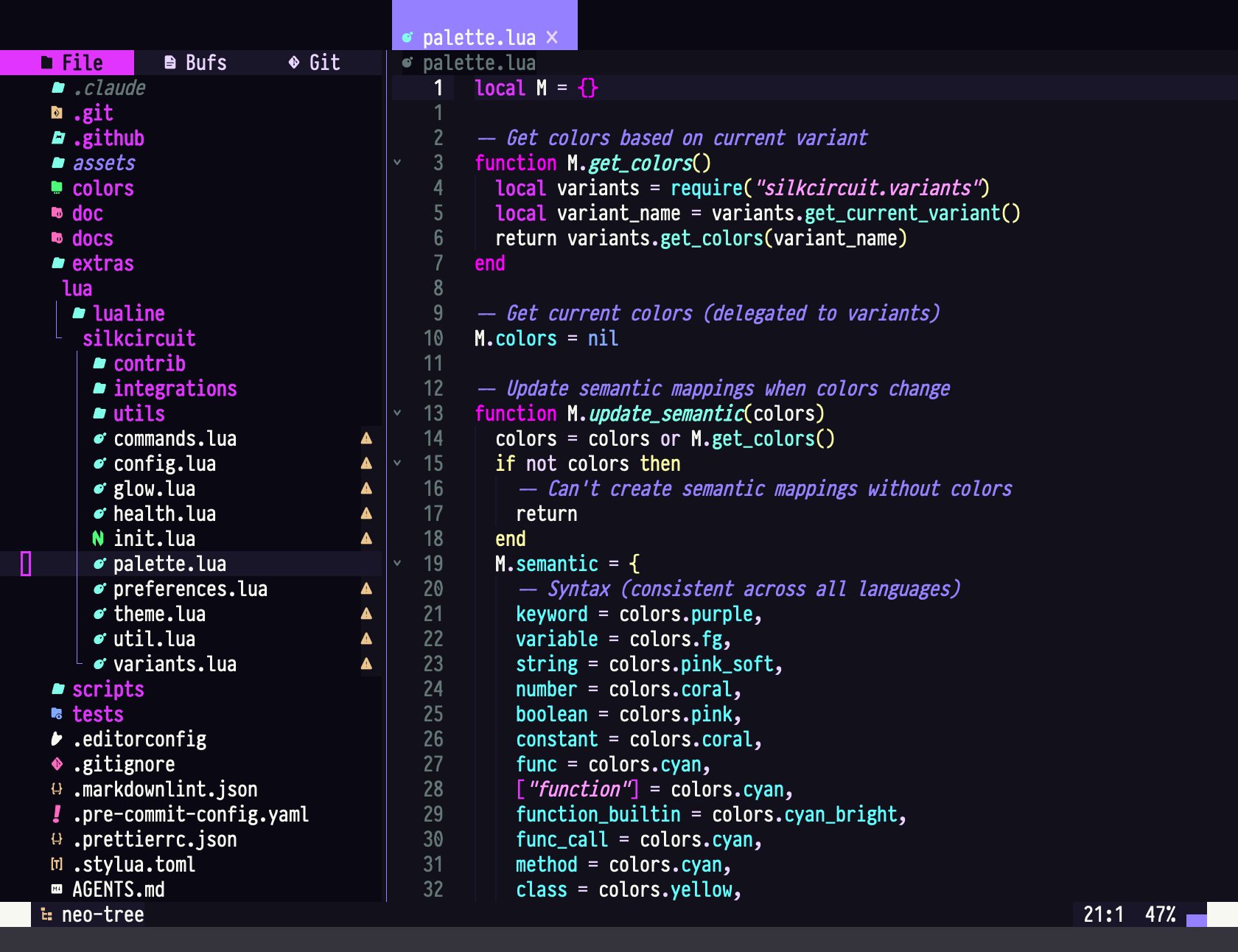Screen dimensions: 1238x952
Task: Click the markdown icon beside AGENTS.md
Action: point(57,889)
